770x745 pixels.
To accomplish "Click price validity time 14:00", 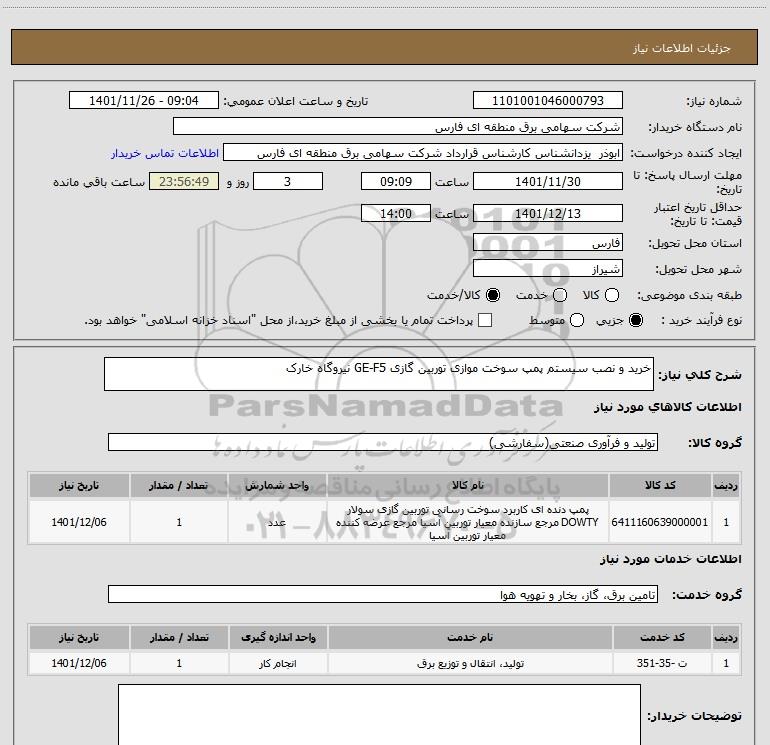I will 396,214.
